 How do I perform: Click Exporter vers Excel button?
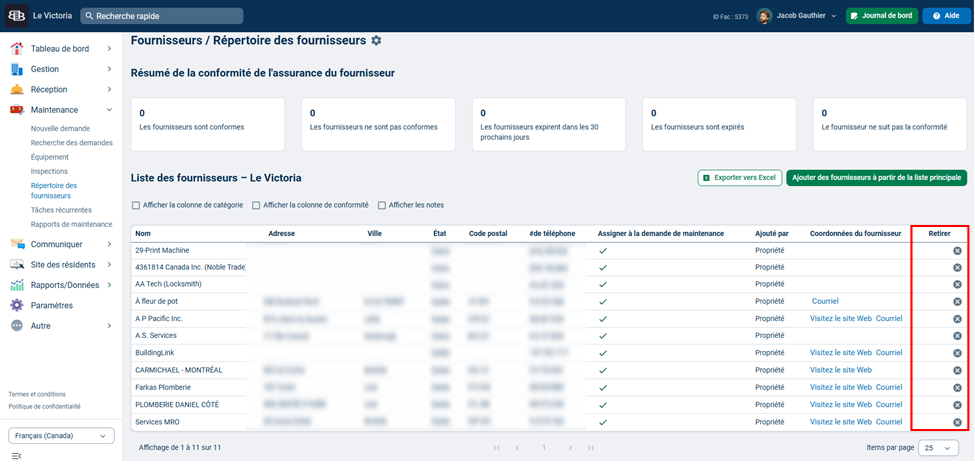coord(739,178)
